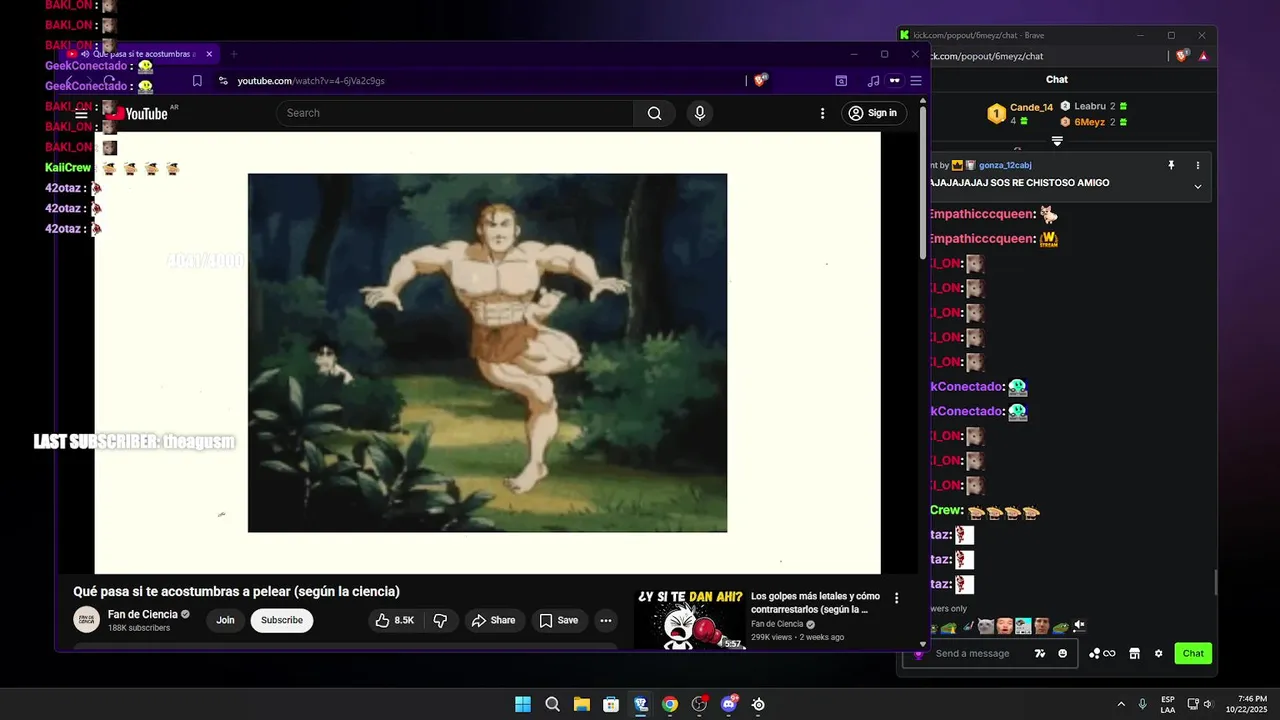This screenshot has width=1280, height=720.
Task: Open the media control music-note icon
Action: coord(873,81)
